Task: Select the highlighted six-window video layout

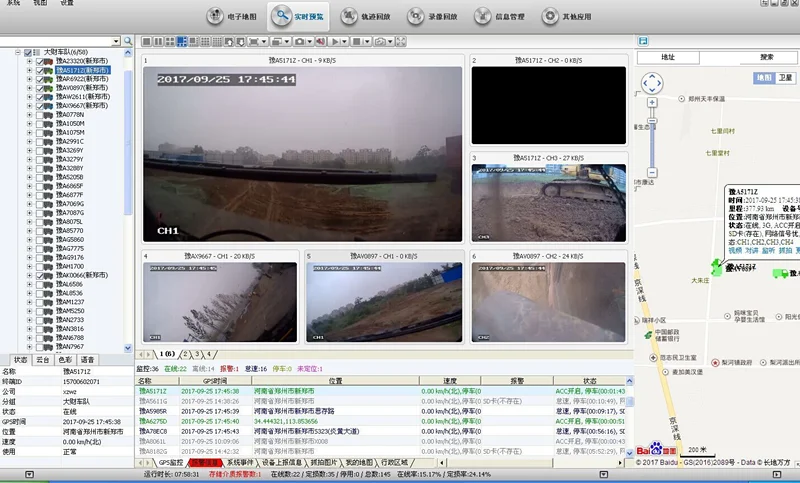Action: tap(182, 41)
